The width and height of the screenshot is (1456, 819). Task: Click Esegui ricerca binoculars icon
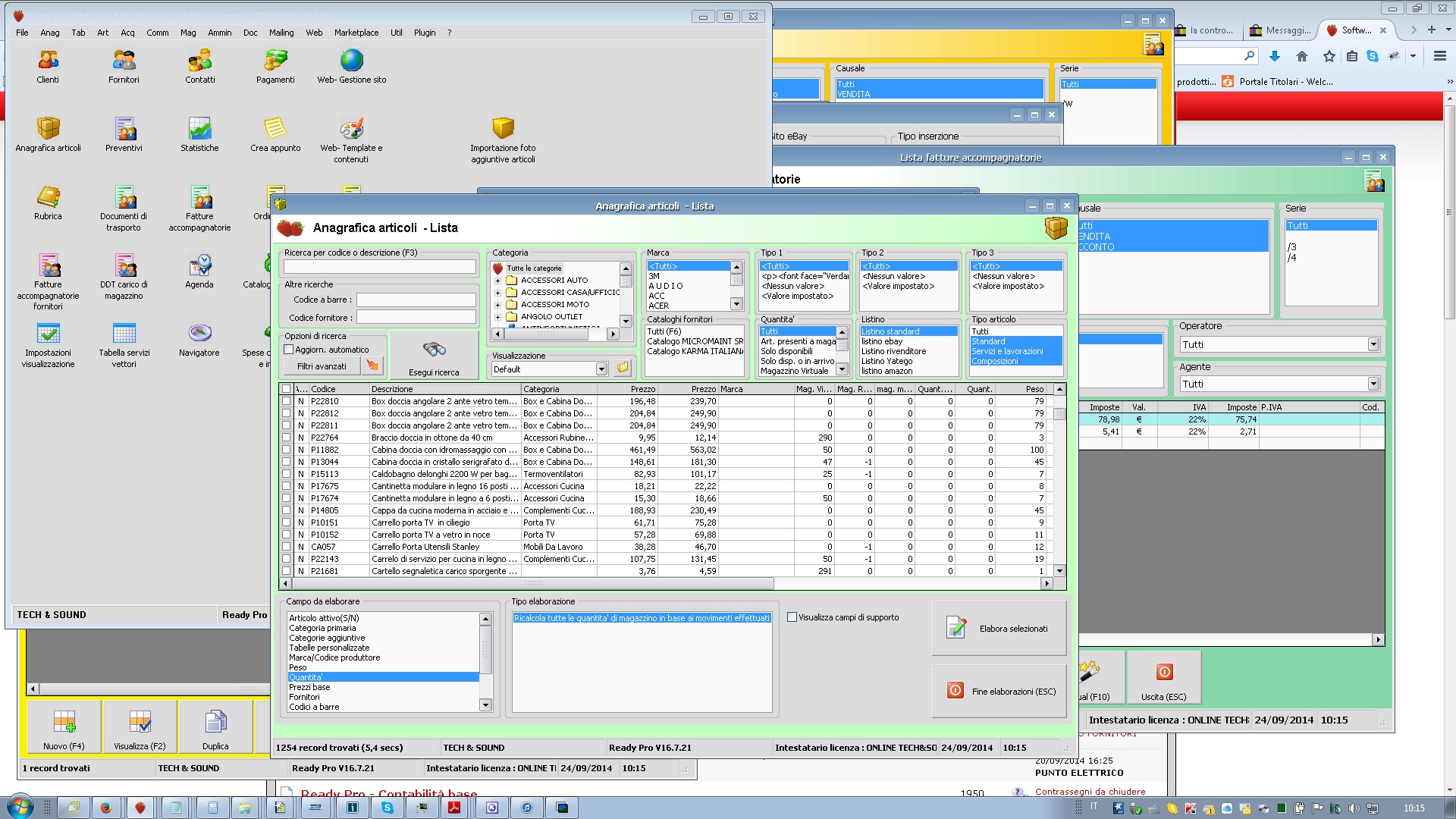(434, 350)
